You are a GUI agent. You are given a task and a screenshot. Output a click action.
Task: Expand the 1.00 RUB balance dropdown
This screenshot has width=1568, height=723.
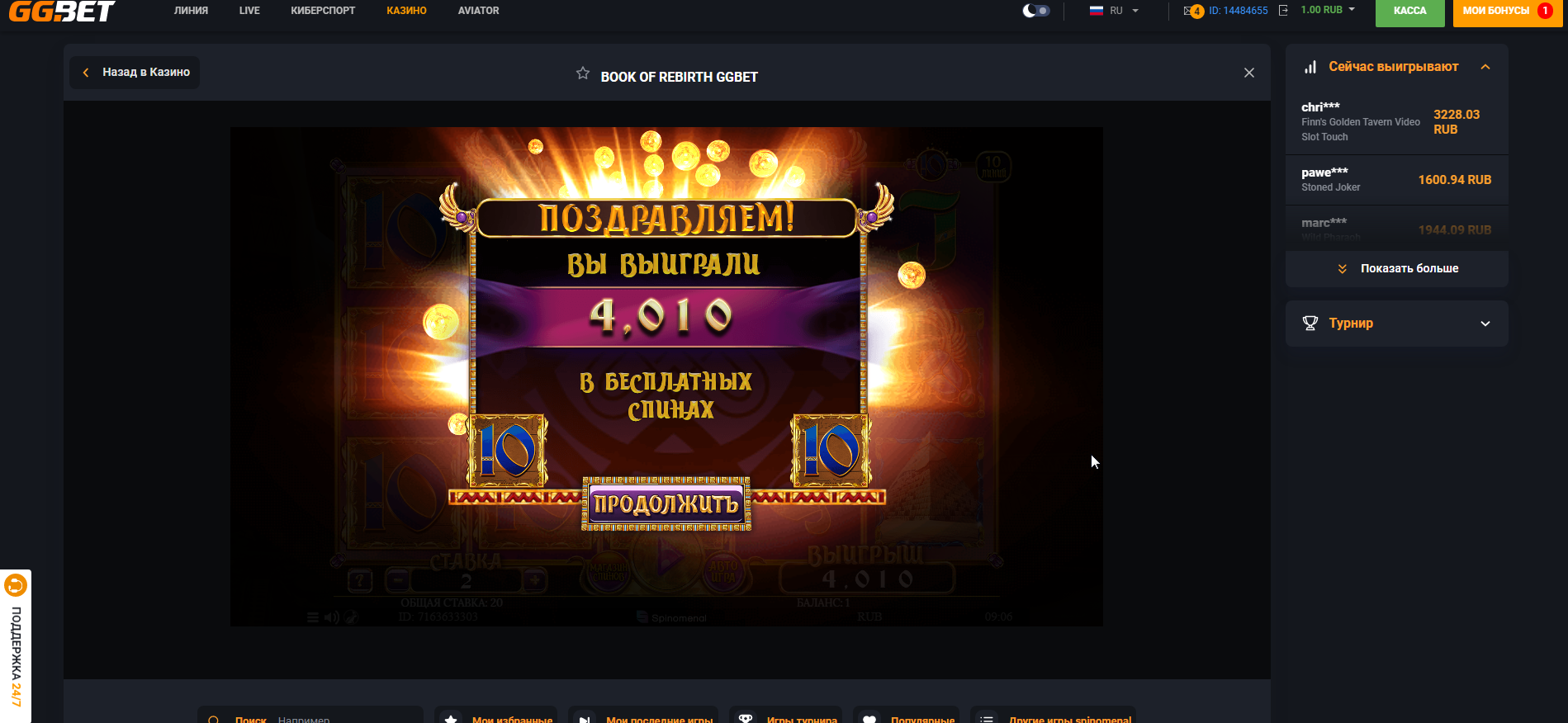1328,10
